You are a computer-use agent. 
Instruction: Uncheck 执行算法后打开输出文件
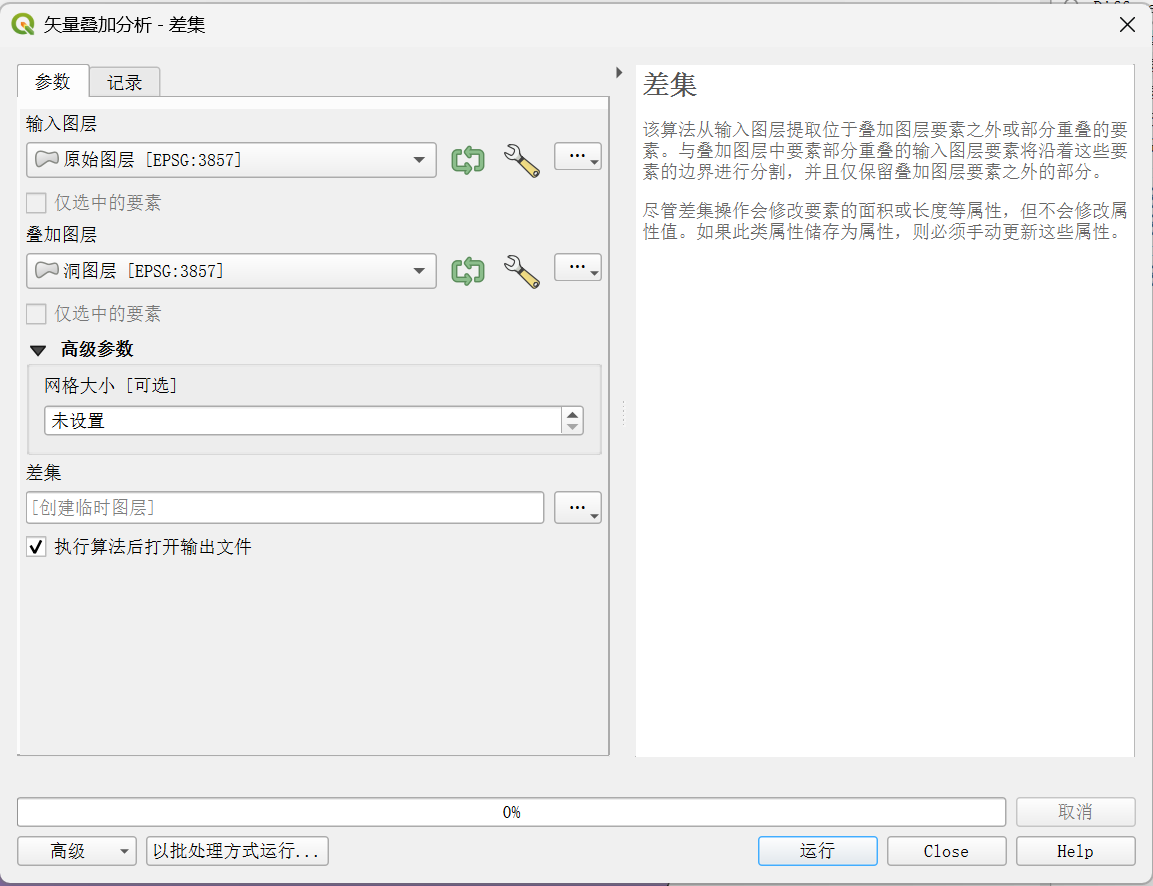[x=36, y=547]
